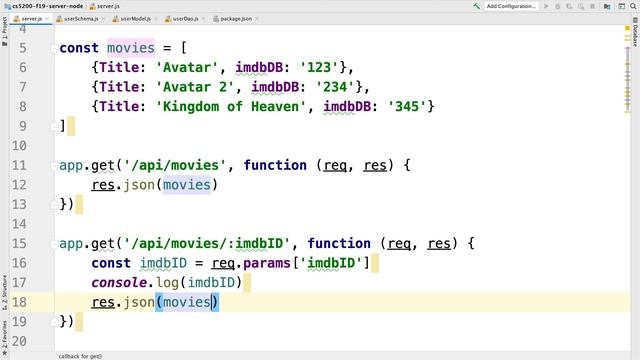Click 'res' on line 18

click(x=103, y=302)
